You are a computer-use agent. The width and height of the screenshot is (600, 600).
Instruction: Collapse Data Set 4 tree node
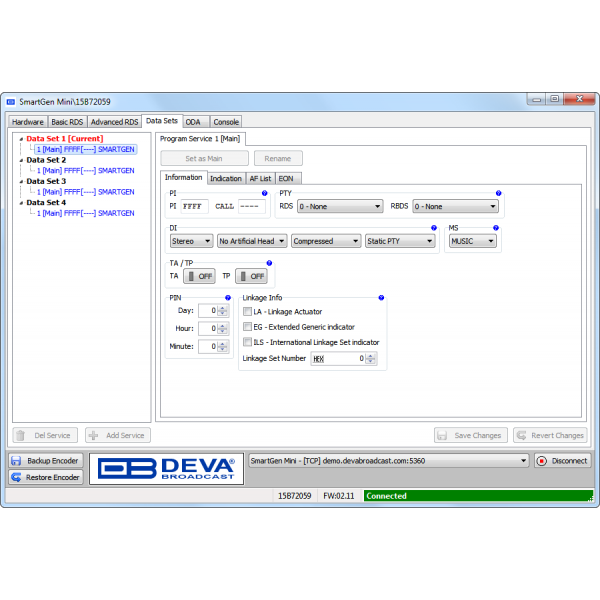(21, 203)
